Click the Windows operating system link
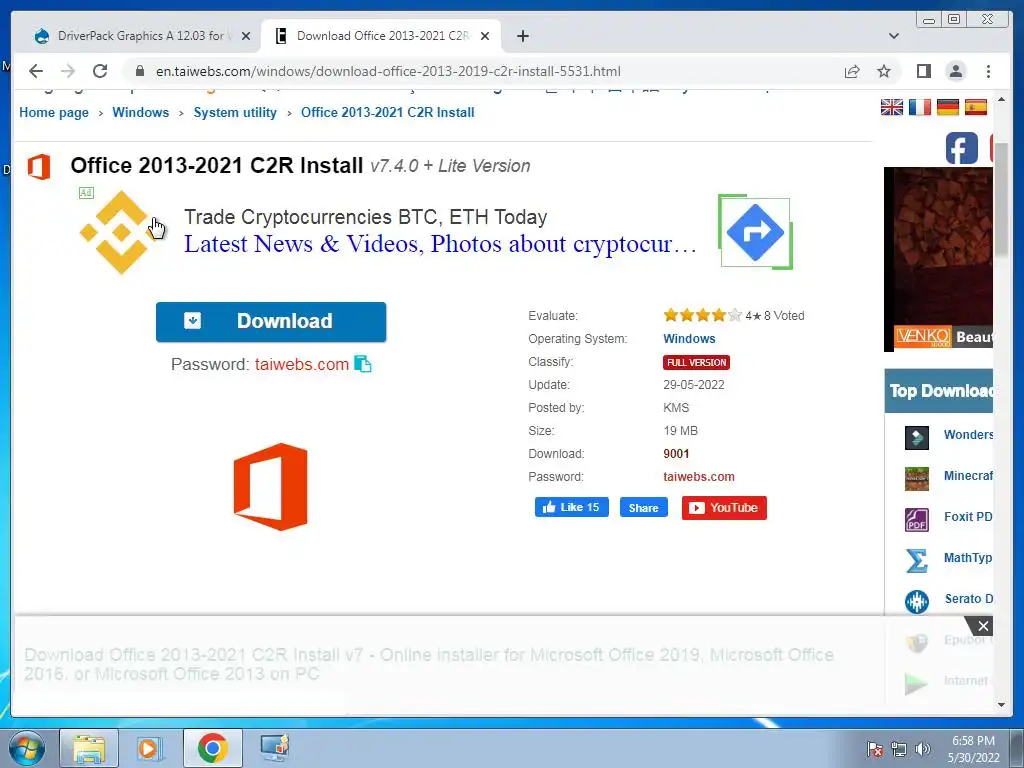This screenshot has width=1024, height=768. tap(689, 338)
